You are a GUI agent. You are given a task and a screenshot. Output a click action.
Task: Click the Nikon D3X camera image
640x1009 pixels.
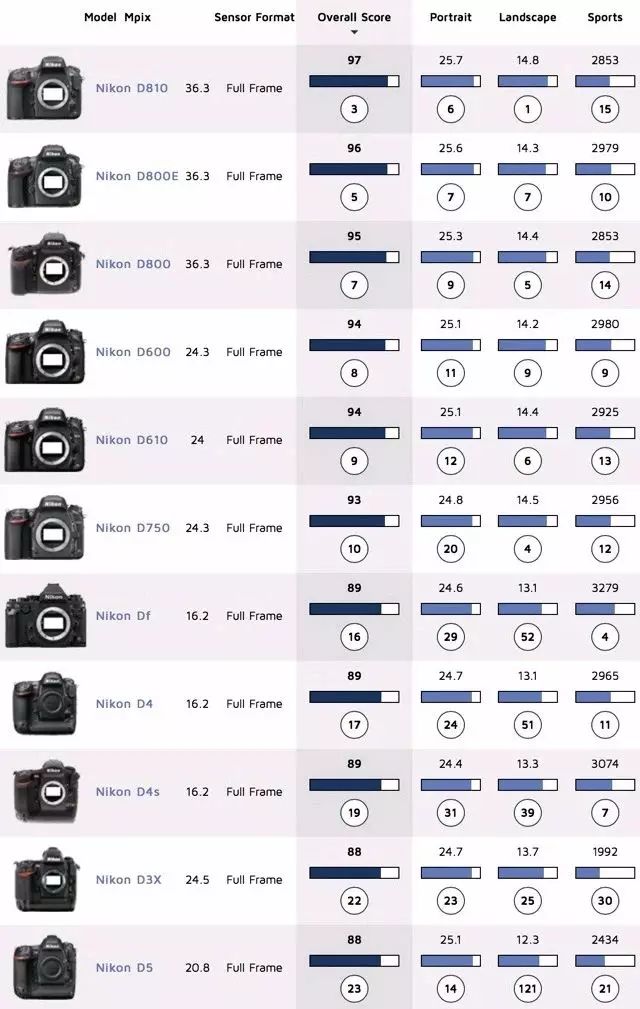(46, 880)
